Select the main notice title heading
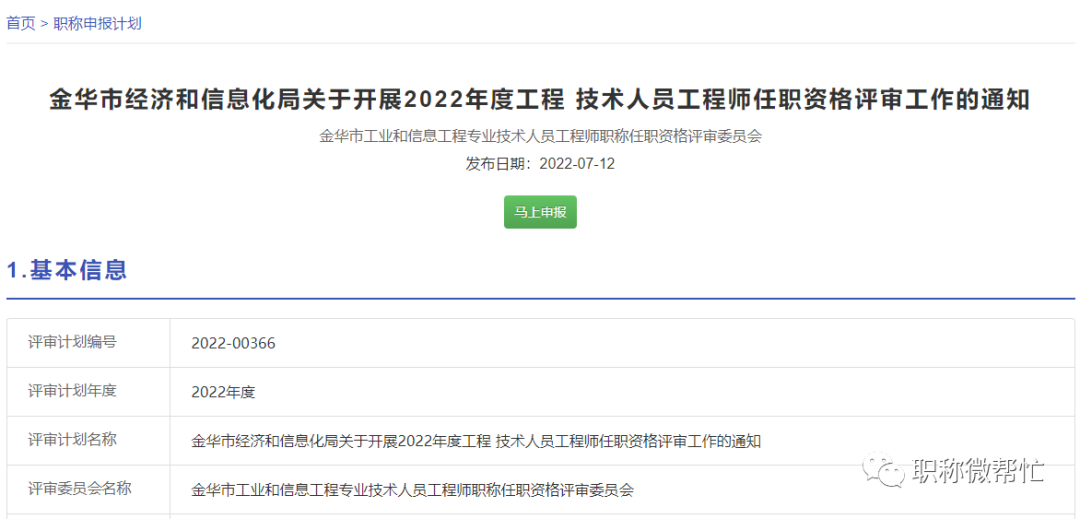1080x519 pixels. pyautogui.click(x=540, y=100)
